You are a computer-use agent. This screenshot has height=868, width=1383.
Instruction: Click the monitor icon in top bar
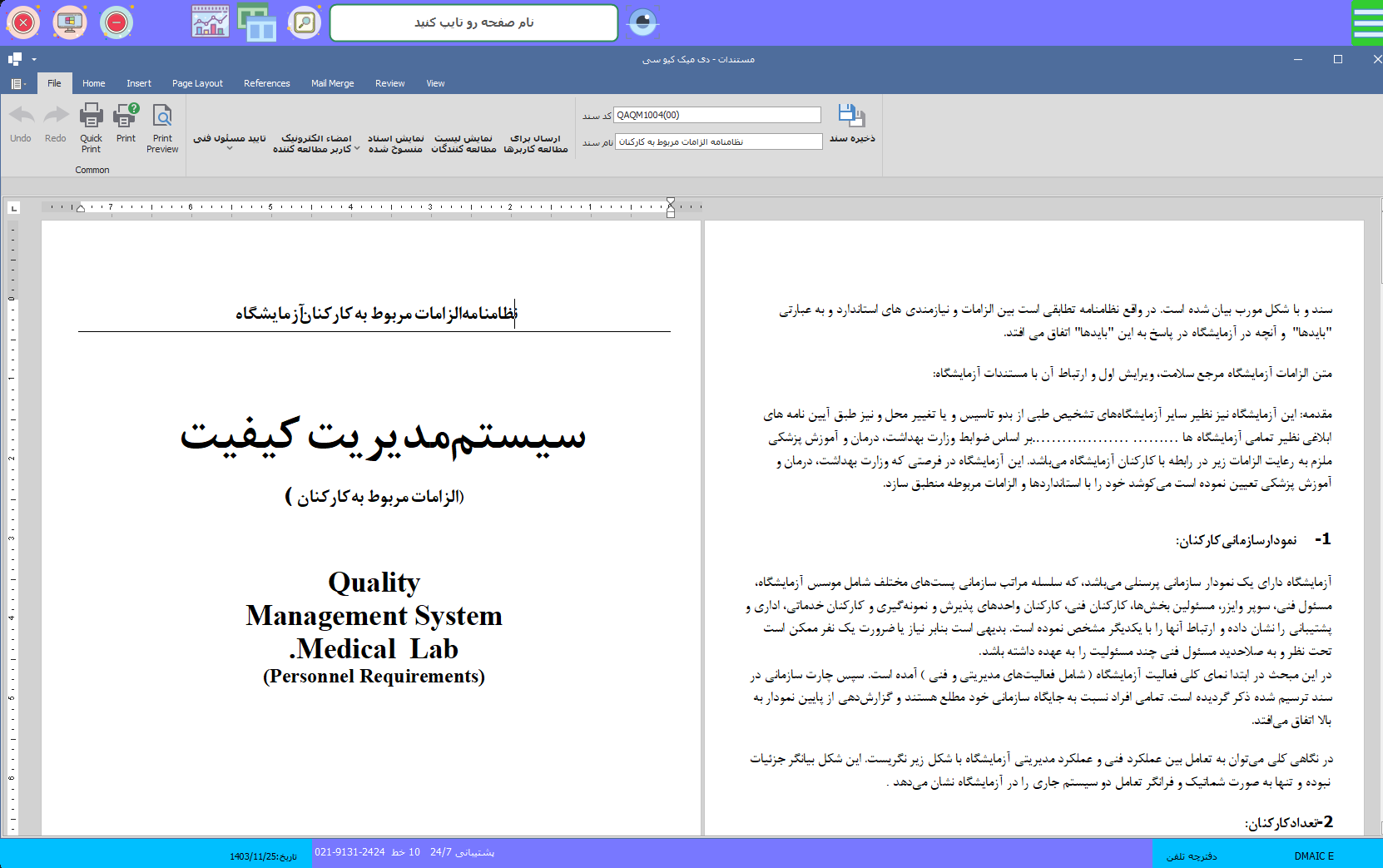(70, 22)
